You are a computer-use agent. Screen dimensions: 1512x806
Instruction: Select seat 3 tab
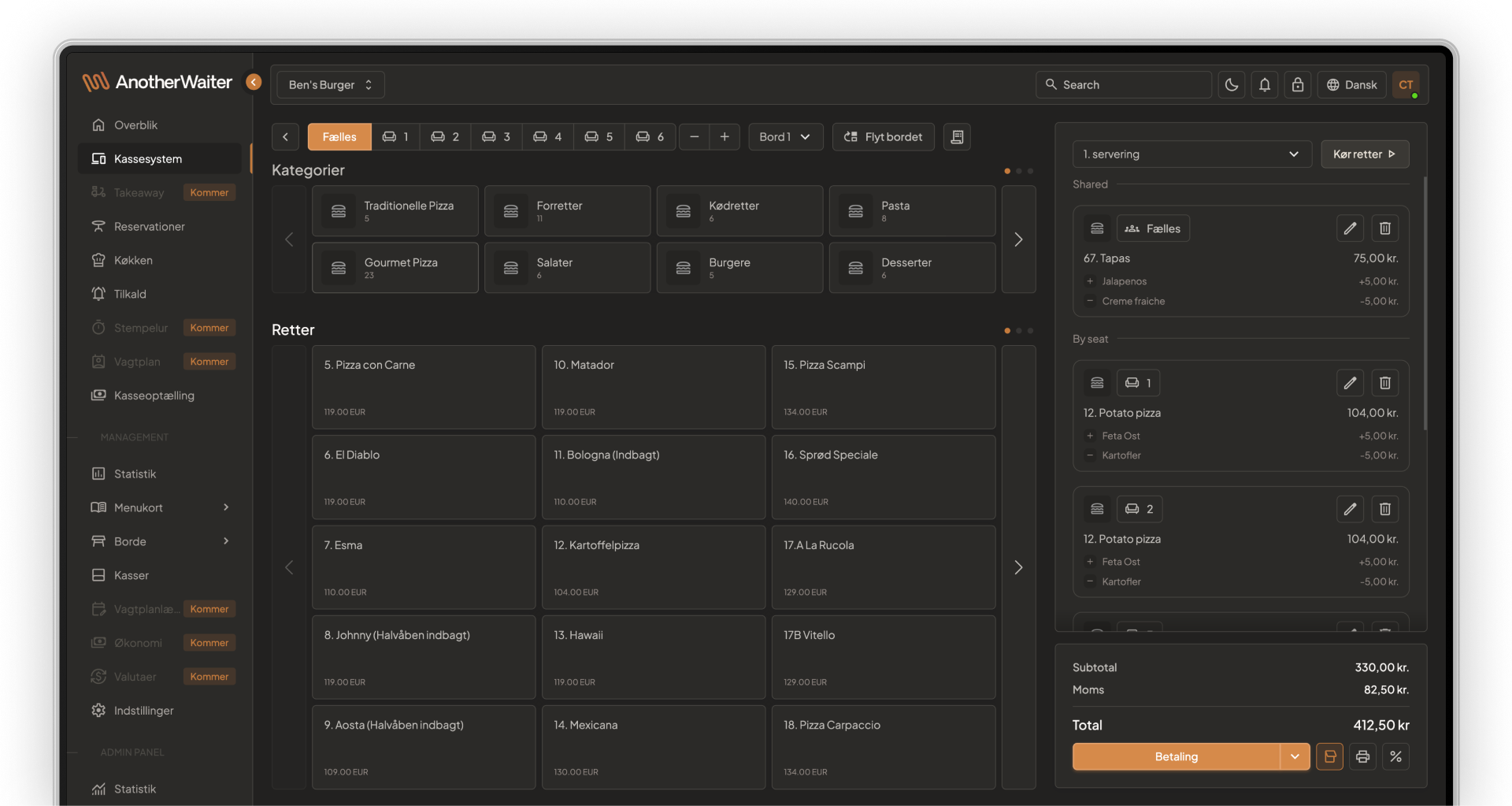tap(496, 137)
